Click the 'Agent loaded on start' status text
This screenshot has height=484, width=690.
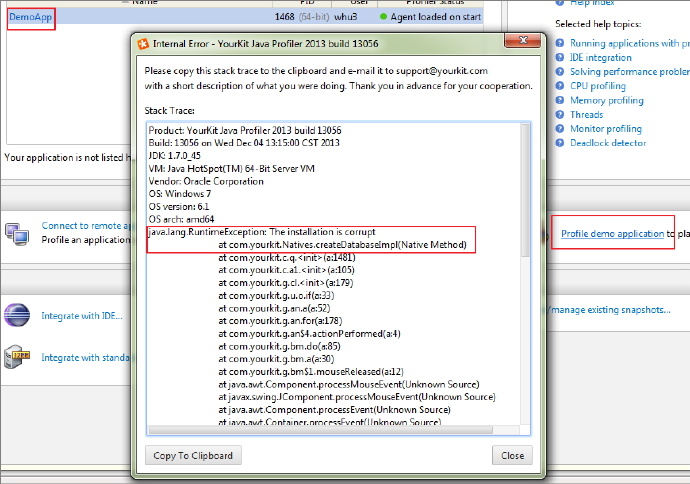click(x=436, y=17)
